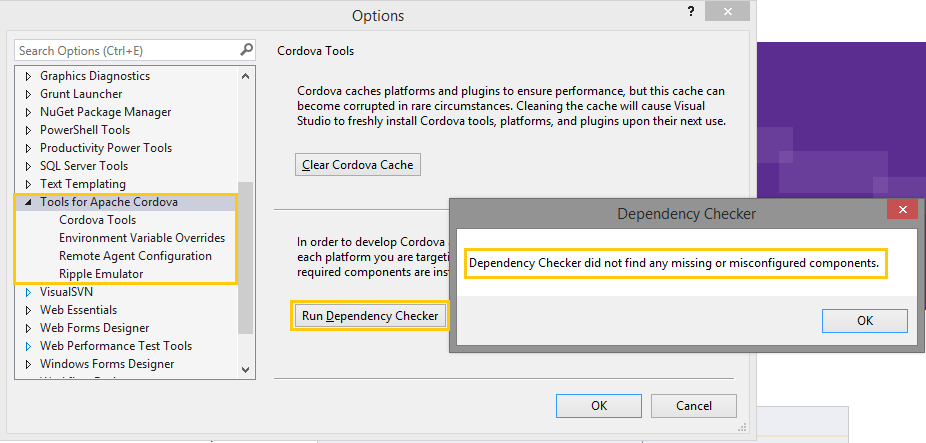Click the Clear Cordova Cache button
Image resolution: width=926 pixels, height=443 pixels.
click(358, 164)
